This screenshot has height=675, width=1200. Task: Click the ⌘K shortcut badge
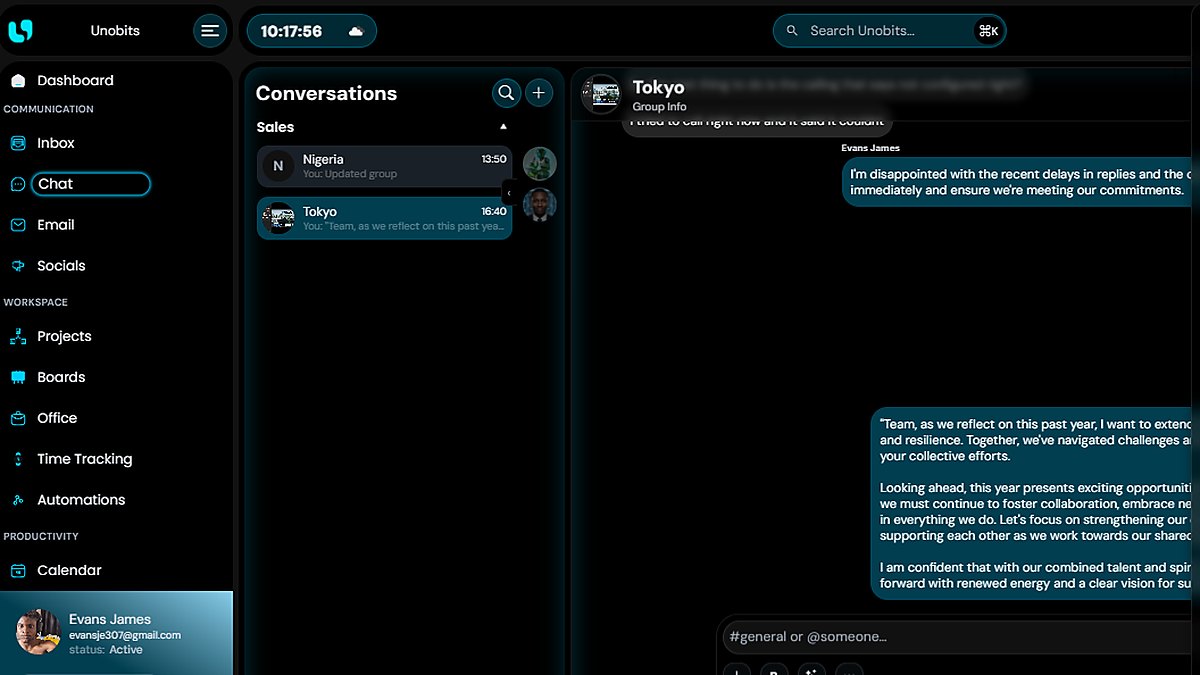988,31
